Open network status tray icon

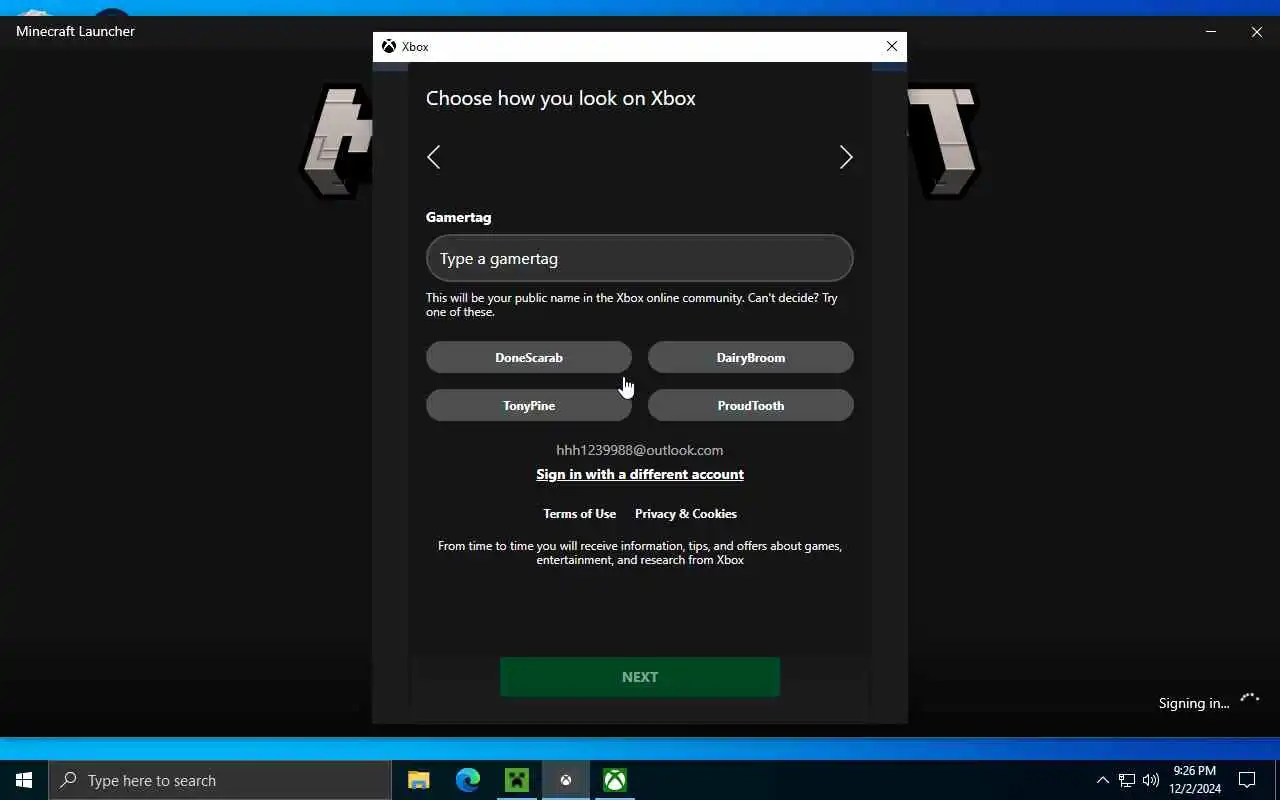[x=1127, y=780]
